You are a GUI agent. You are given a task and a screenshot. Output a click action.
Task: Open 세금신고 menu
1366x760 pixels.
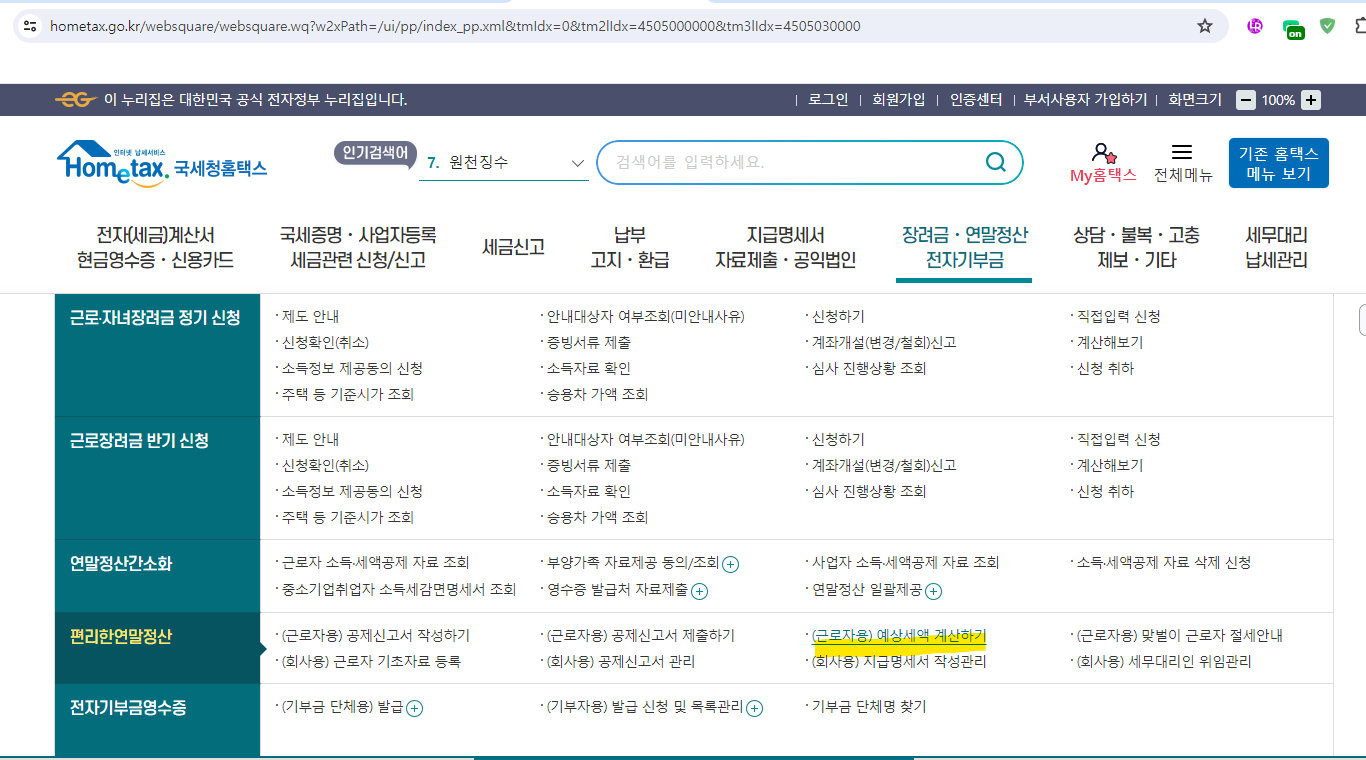pyautogui.click(x=513, y=247)
